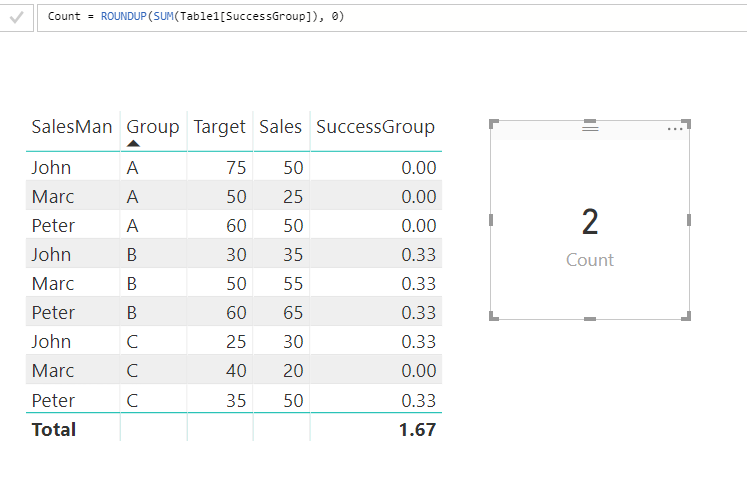Screen dimensions: 747x494
Task: Click the Count label in the card
Action: click(x=590, y=260)
